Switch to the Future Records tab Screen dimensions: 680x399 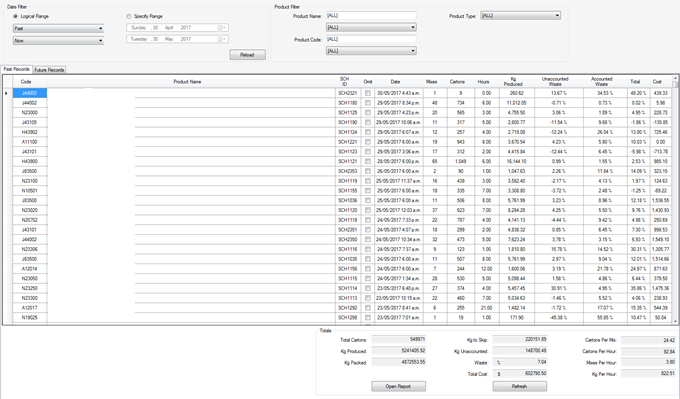coord(49,70)
